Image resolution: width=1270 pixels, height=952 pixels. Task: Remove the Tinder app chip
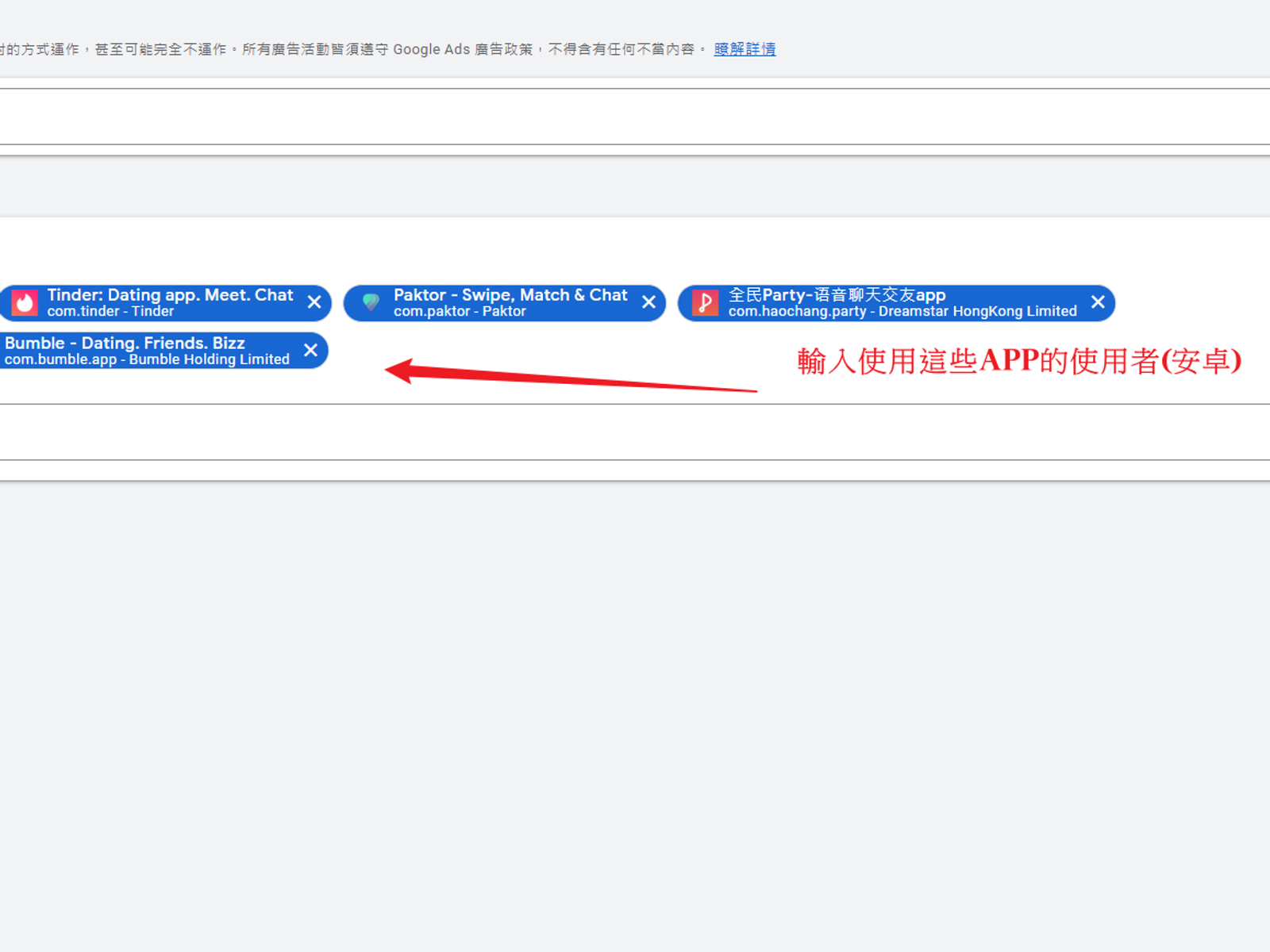(x=314, y=302)
